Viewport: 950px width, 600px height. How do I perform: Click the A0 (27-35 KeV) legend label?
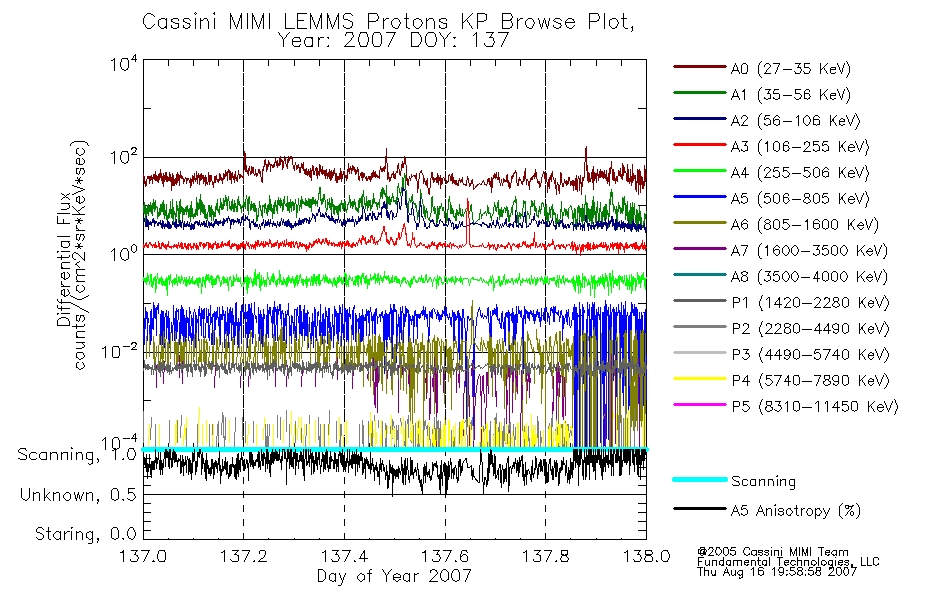(790, 69)
